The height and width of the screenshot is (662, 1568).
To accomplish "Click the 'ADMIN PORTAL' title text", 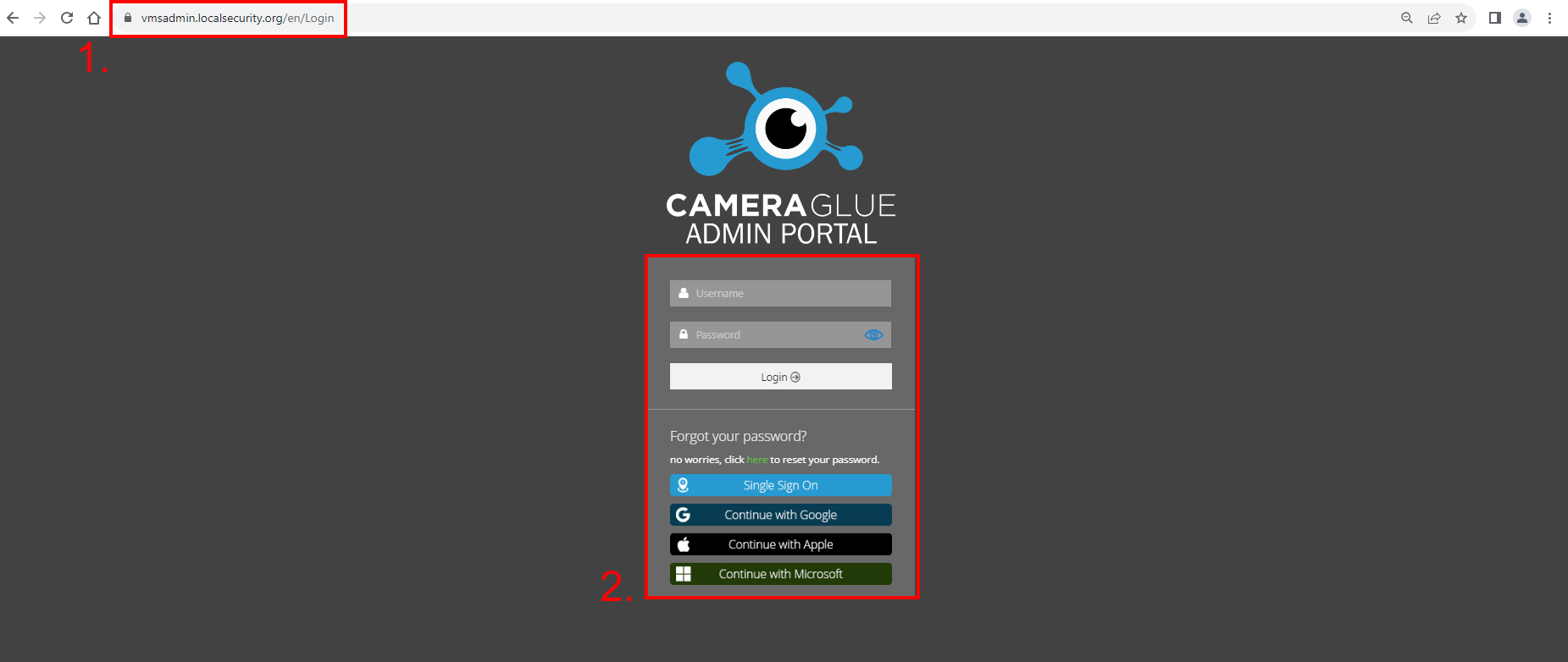I will tap(781, 234).
